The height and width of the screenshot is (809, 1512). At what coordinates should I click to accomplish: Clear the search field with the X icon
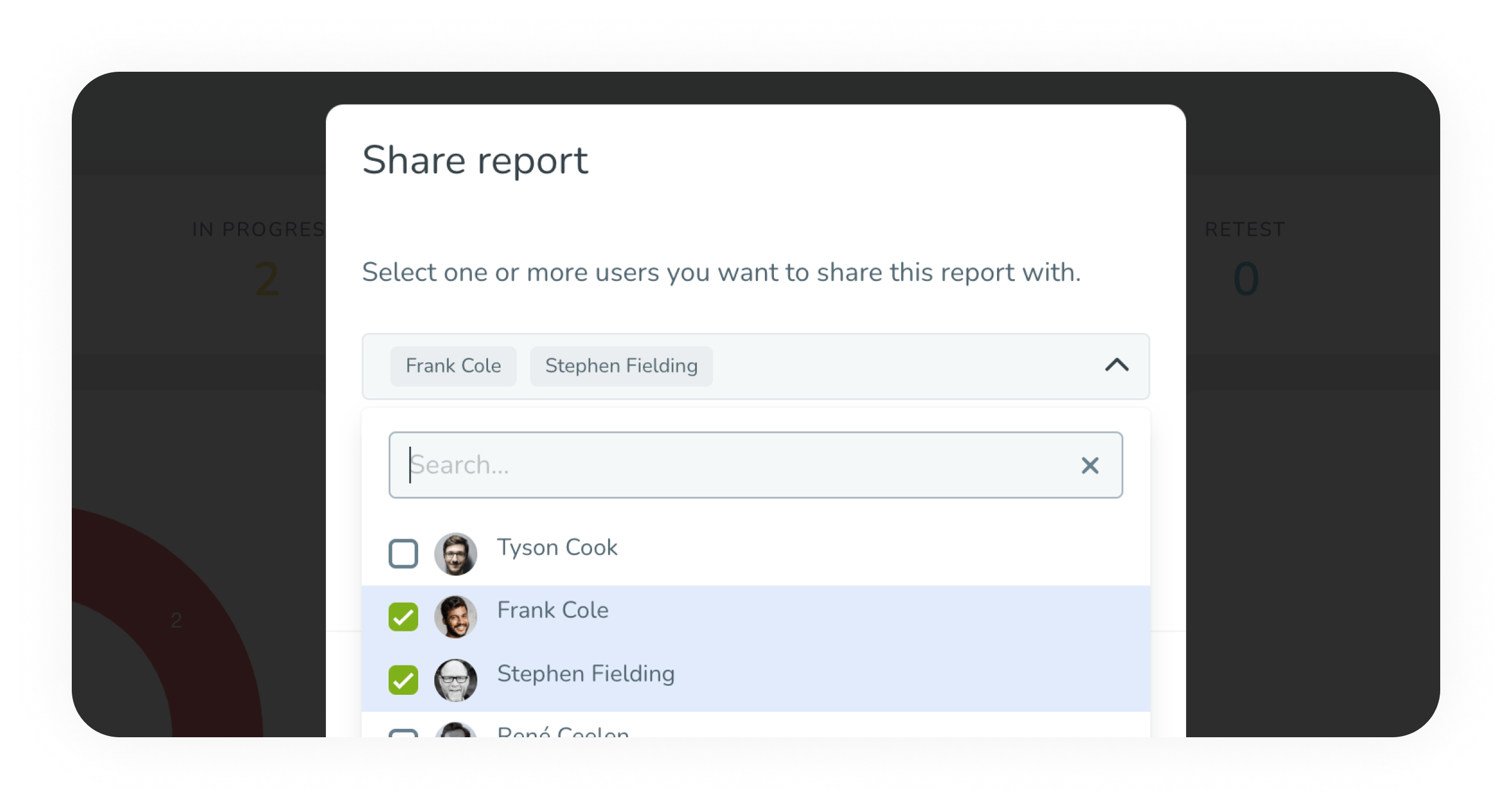pos(1090,465)
